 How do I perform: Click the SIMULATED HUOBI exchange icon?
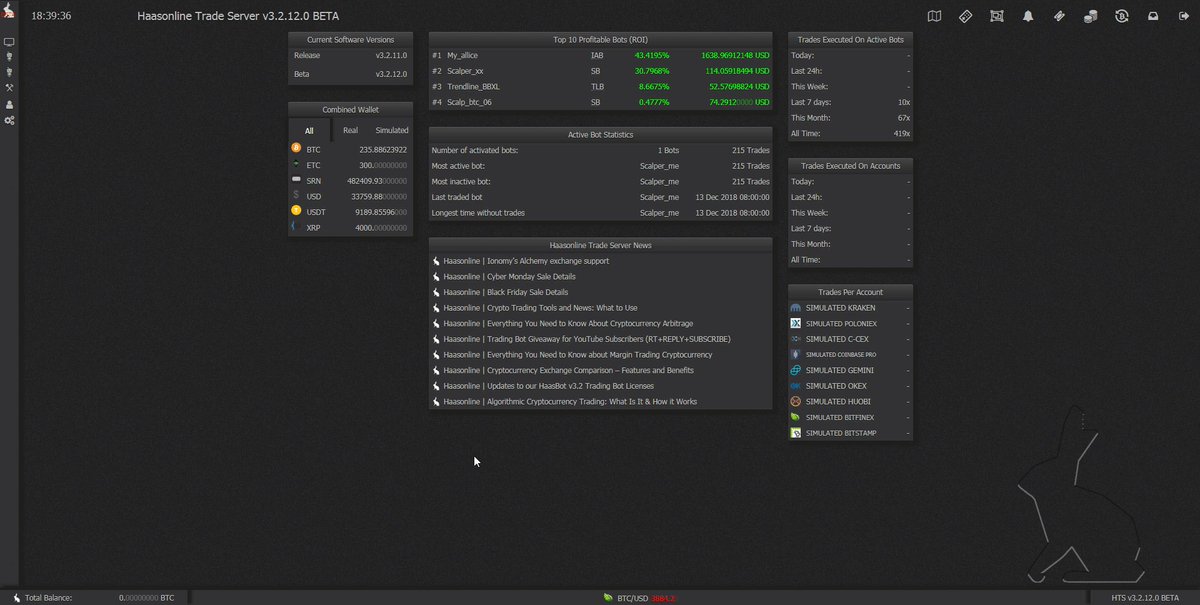(x=796, y=401)
